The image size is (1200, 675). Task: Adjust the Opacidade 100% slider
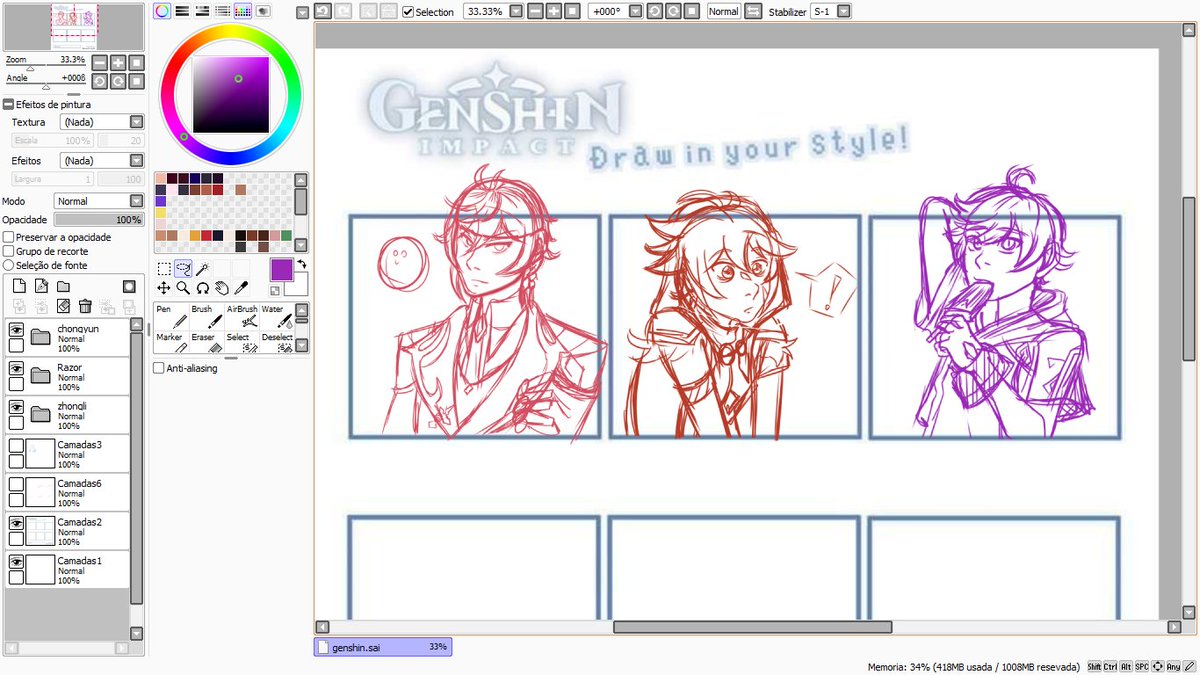tap(99, 219)
